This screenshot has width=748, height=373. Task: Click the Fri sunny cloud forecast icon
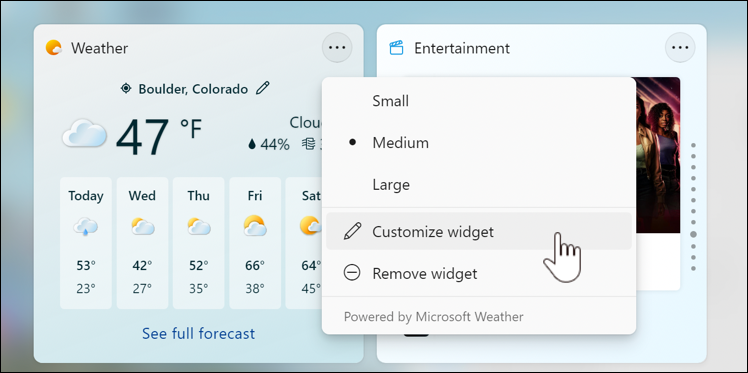[x=255, y=226]
